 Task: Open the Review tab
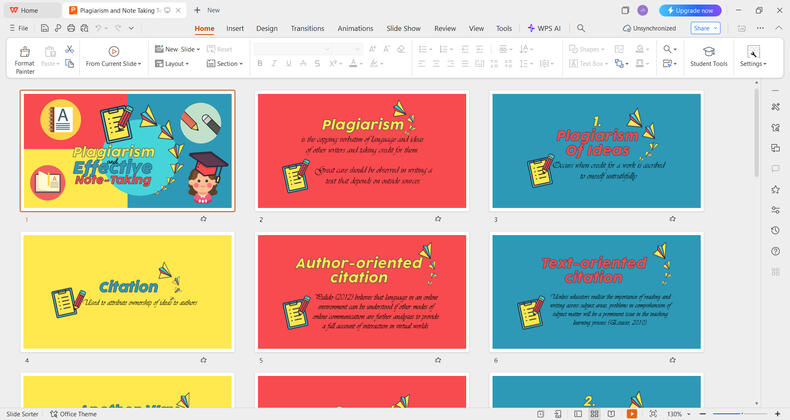445,28
